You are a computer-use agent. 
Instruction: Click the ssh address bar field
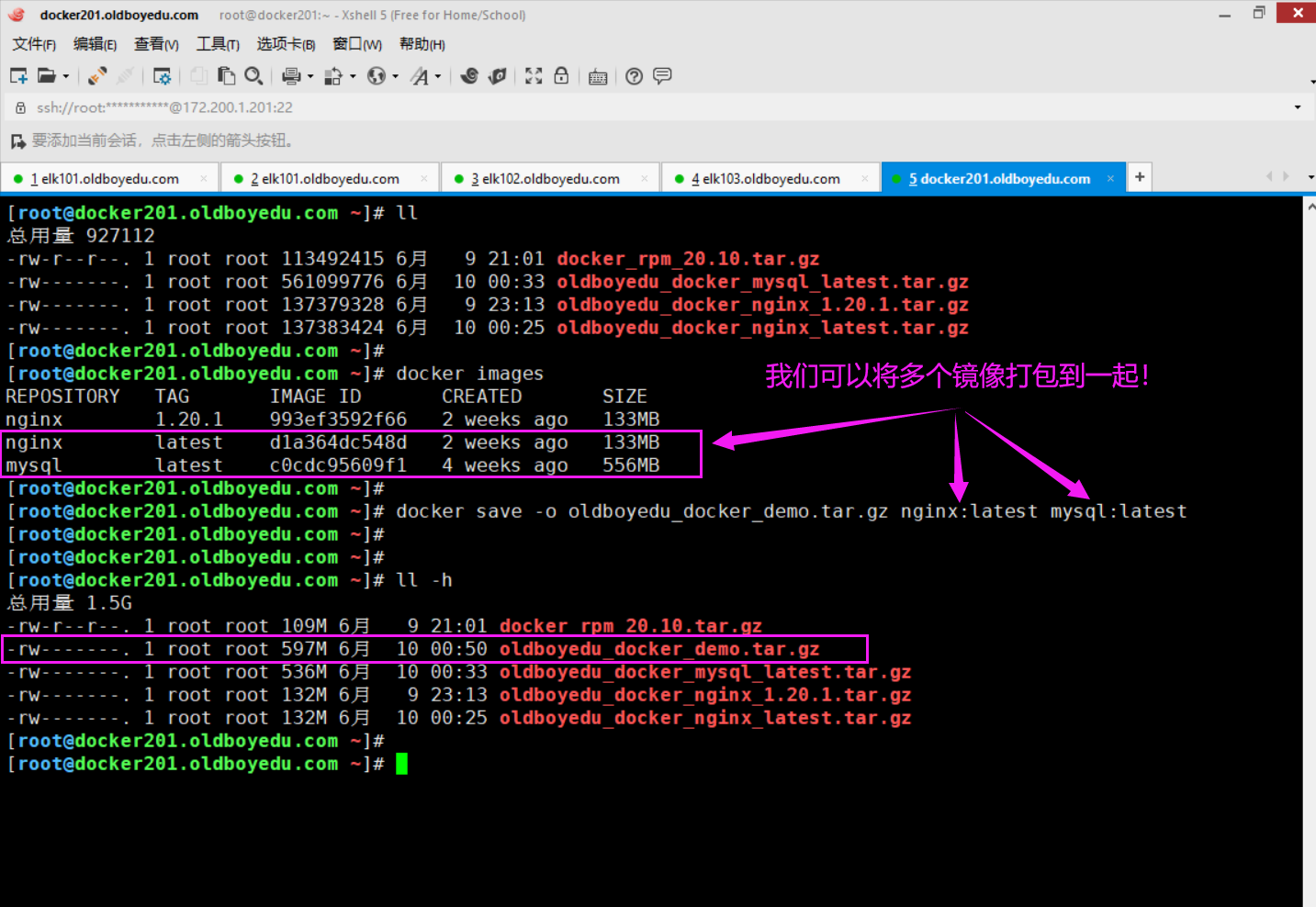[x=551, y=107]
